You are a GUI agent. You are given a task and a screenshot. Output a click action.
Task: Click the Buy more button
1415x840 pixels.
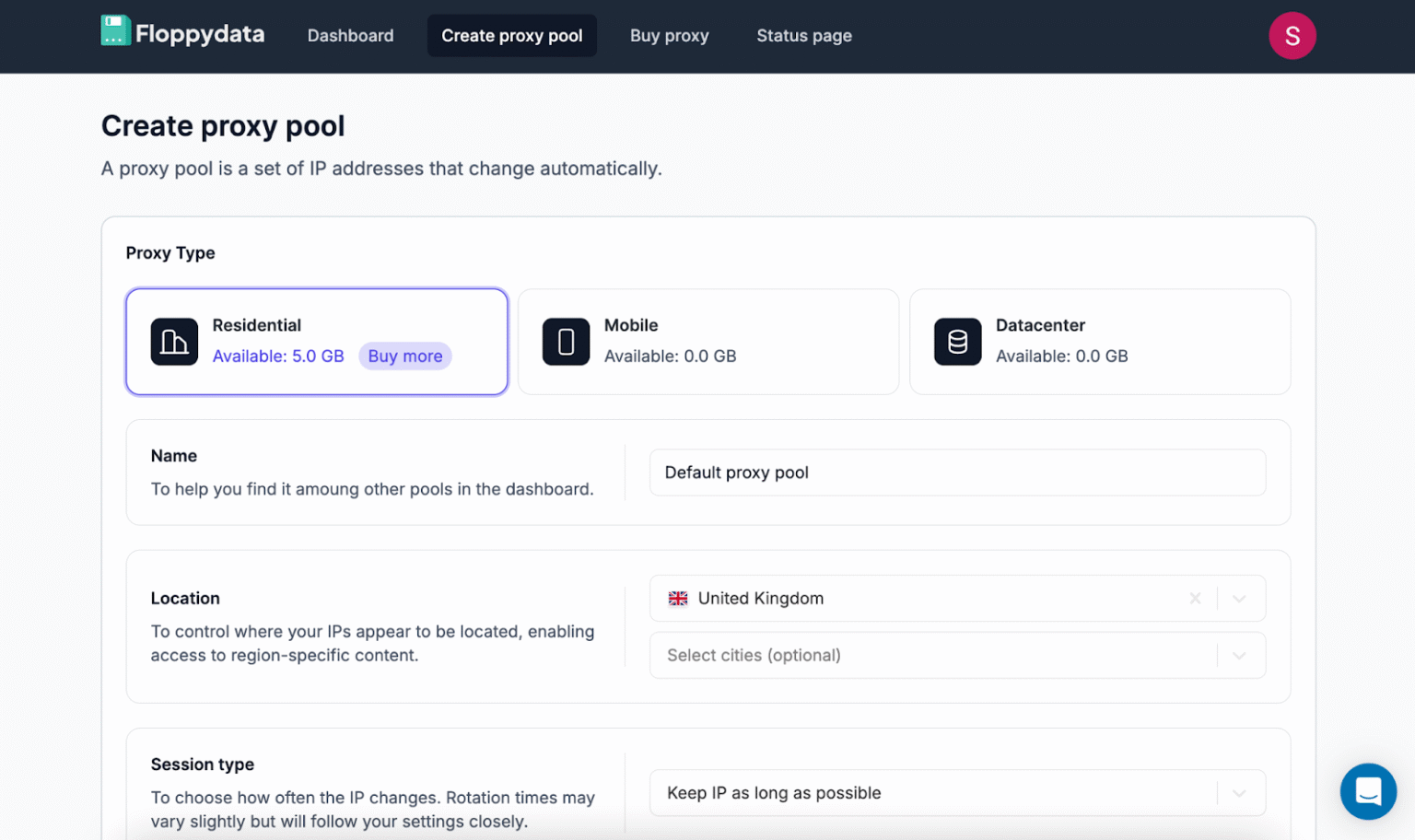(405, 356)
